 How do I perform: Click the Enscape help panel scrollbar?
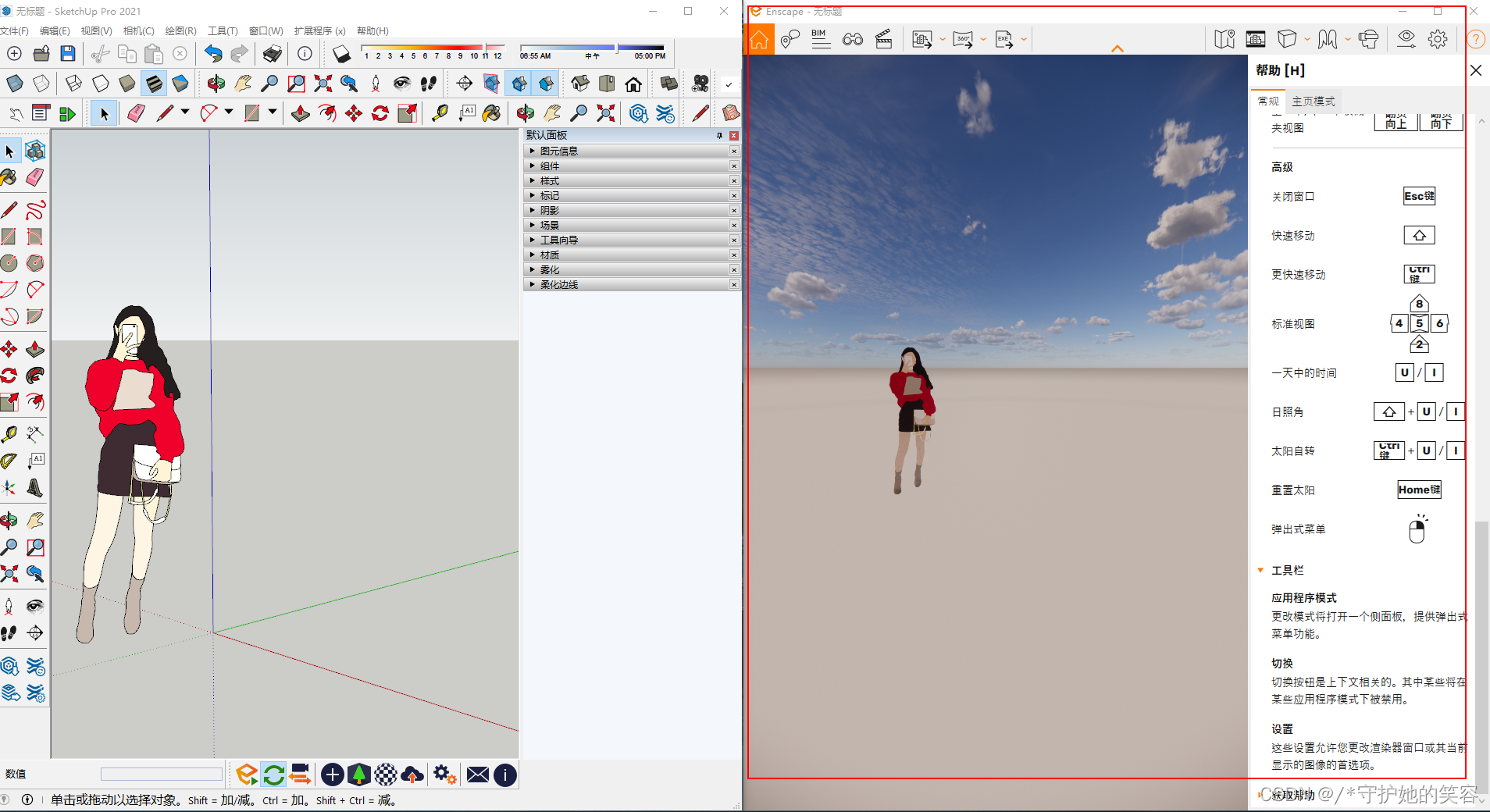tap(1481, 657)
